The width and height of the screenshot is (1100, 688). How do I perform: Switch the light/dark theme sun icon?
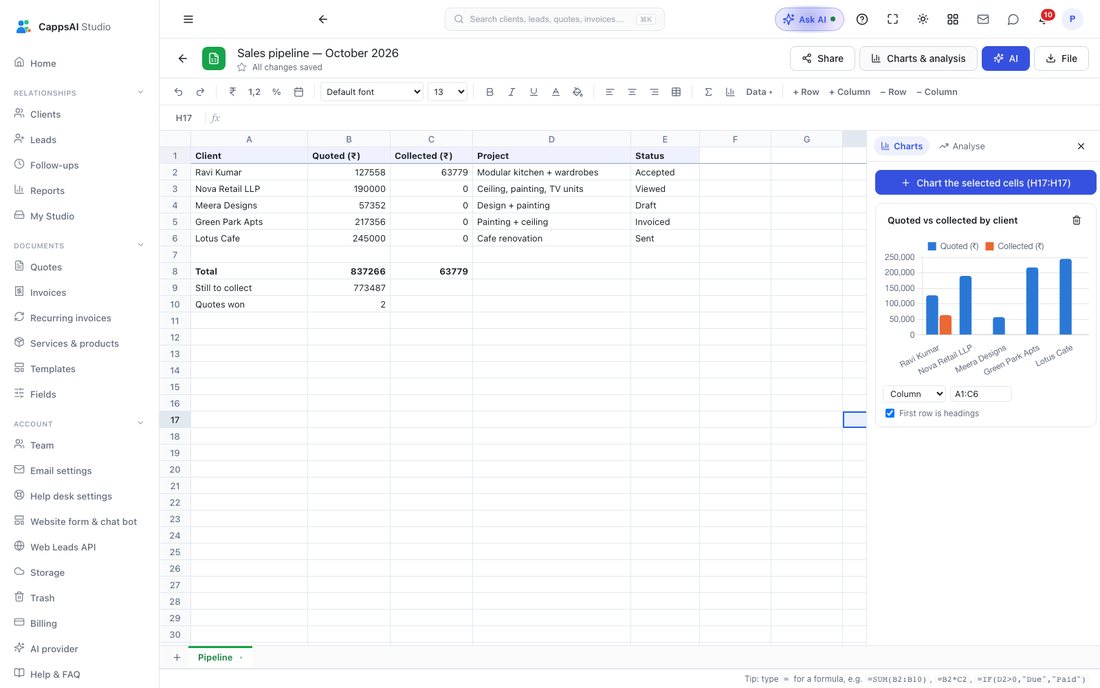[923, 20]
